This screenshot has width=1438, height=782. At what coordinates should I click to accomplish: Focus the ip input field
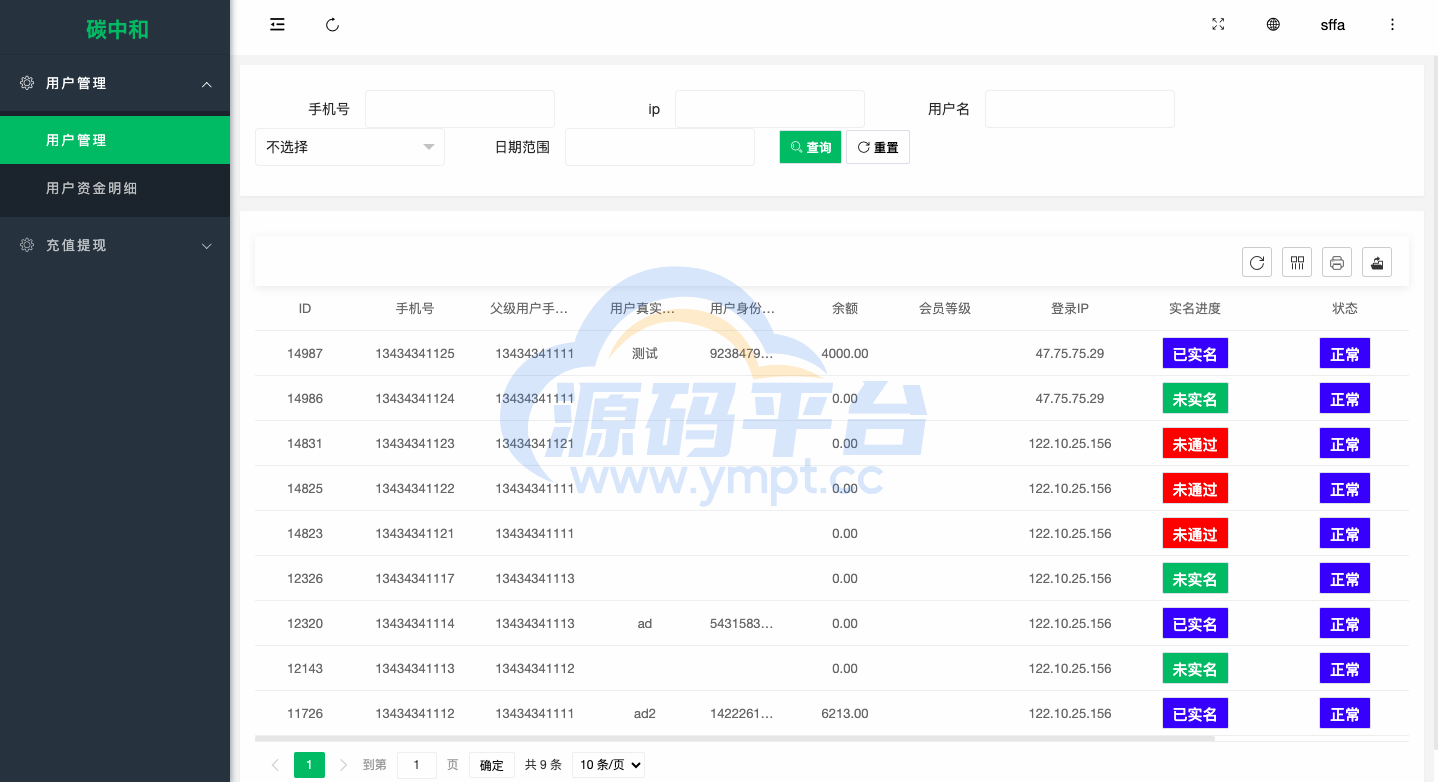(x=770, y=109)
